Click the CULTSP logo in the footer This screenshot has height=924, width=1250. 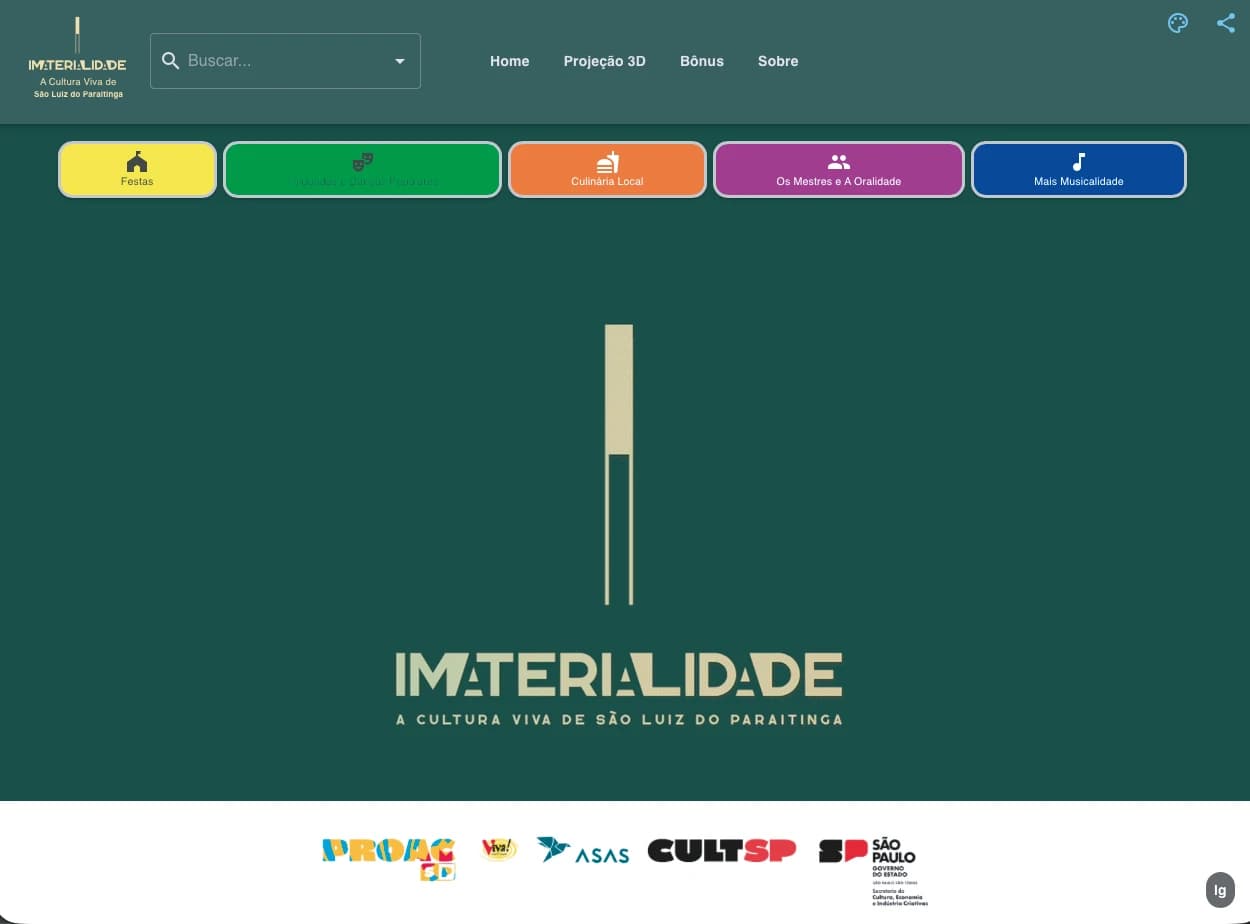[x=722, y=851]
